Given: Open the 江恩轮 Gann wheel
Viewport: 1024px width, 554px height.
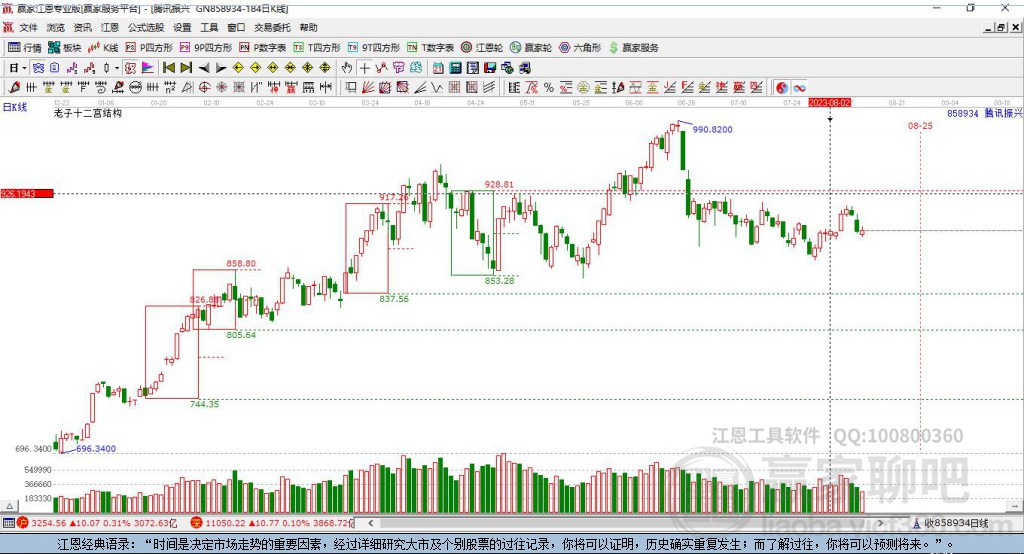Looking at the screenshot, I should pos(482,48).
